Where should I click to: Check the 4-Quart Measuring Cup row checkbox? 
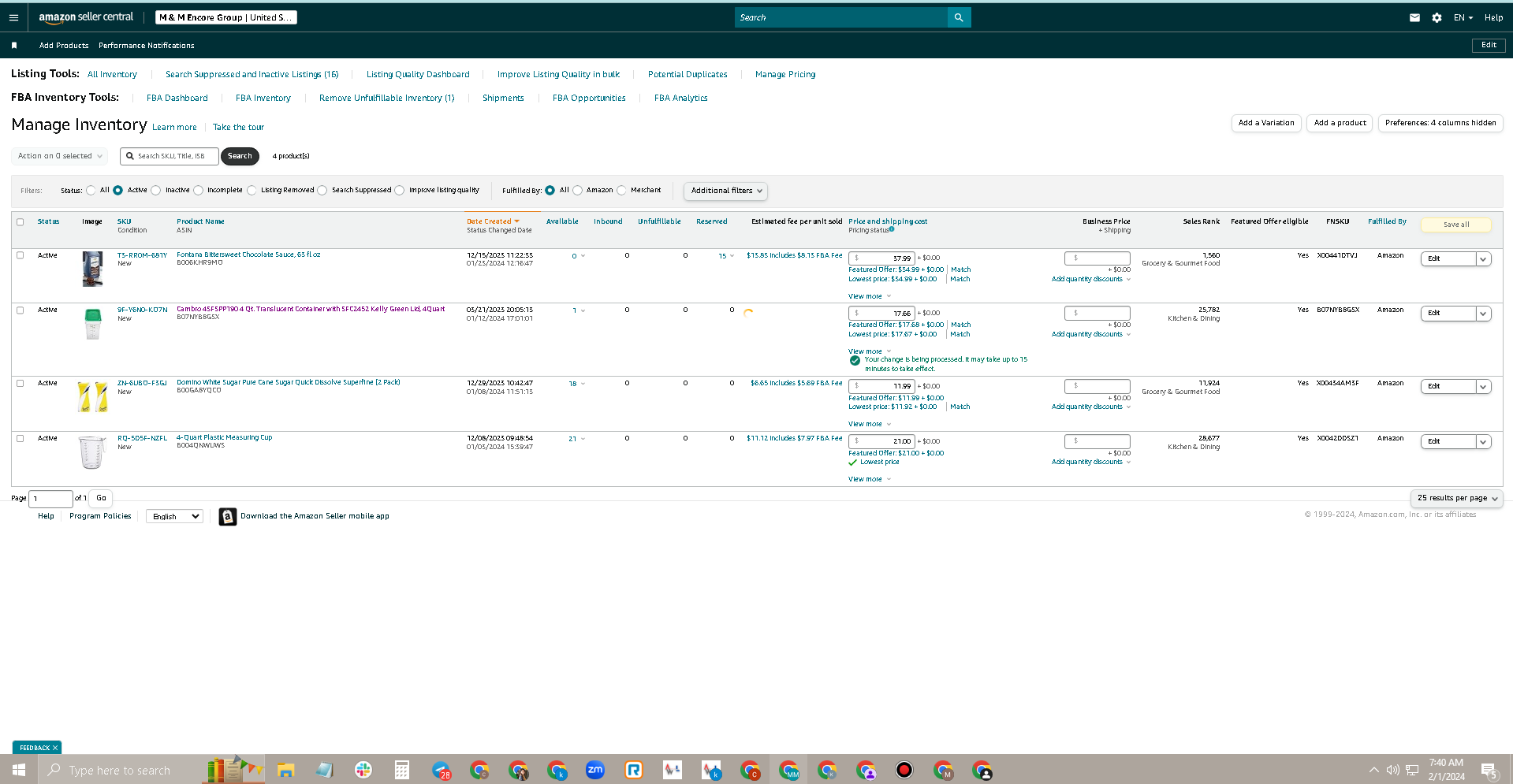[x=20, y=438]
